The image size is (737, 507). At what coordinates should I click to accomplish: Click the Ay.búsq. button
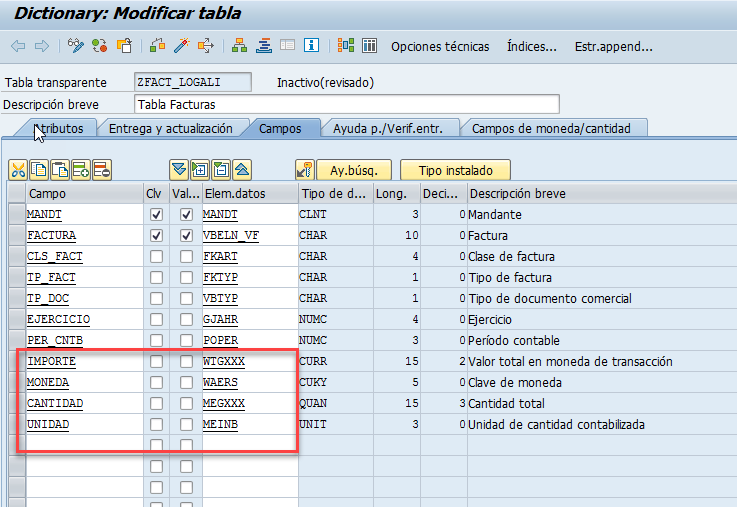tap(354, 170)
